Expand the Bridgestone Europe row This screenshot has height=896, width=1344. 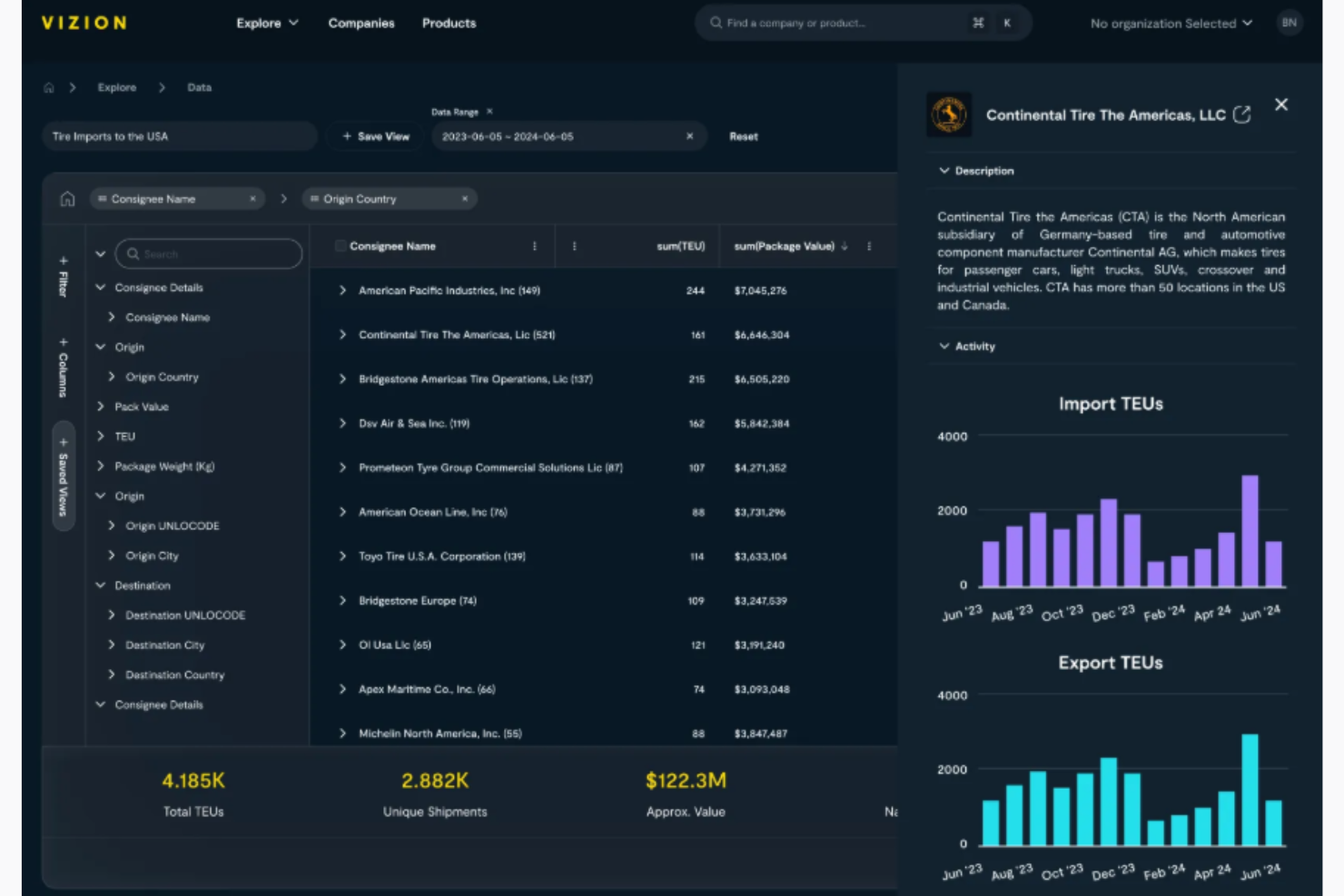(x=342, y=601)
